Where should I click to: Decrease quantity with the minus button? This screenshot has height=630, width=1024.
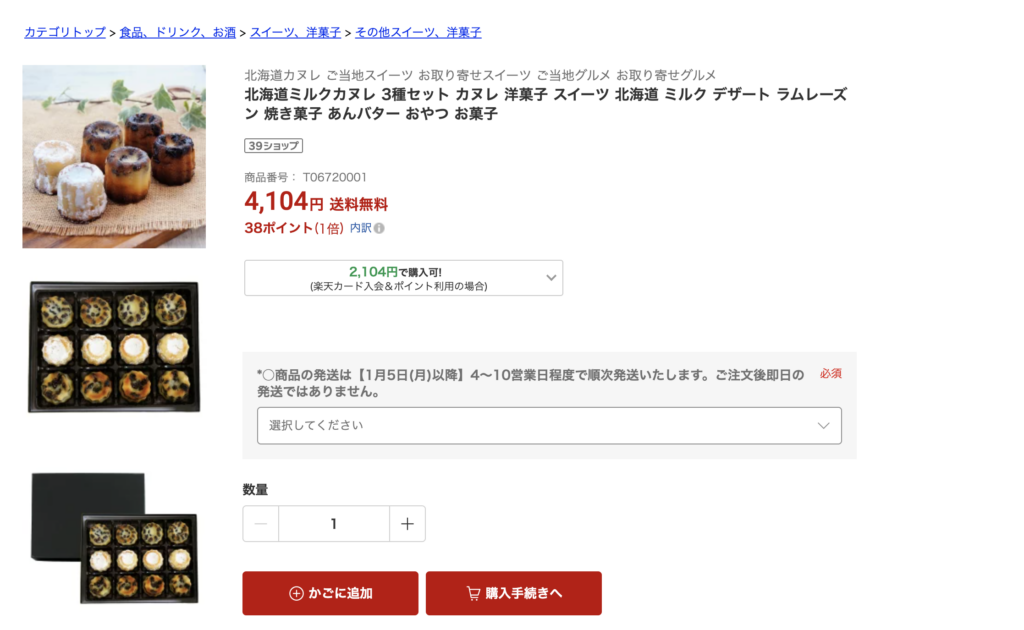(261, 524)
